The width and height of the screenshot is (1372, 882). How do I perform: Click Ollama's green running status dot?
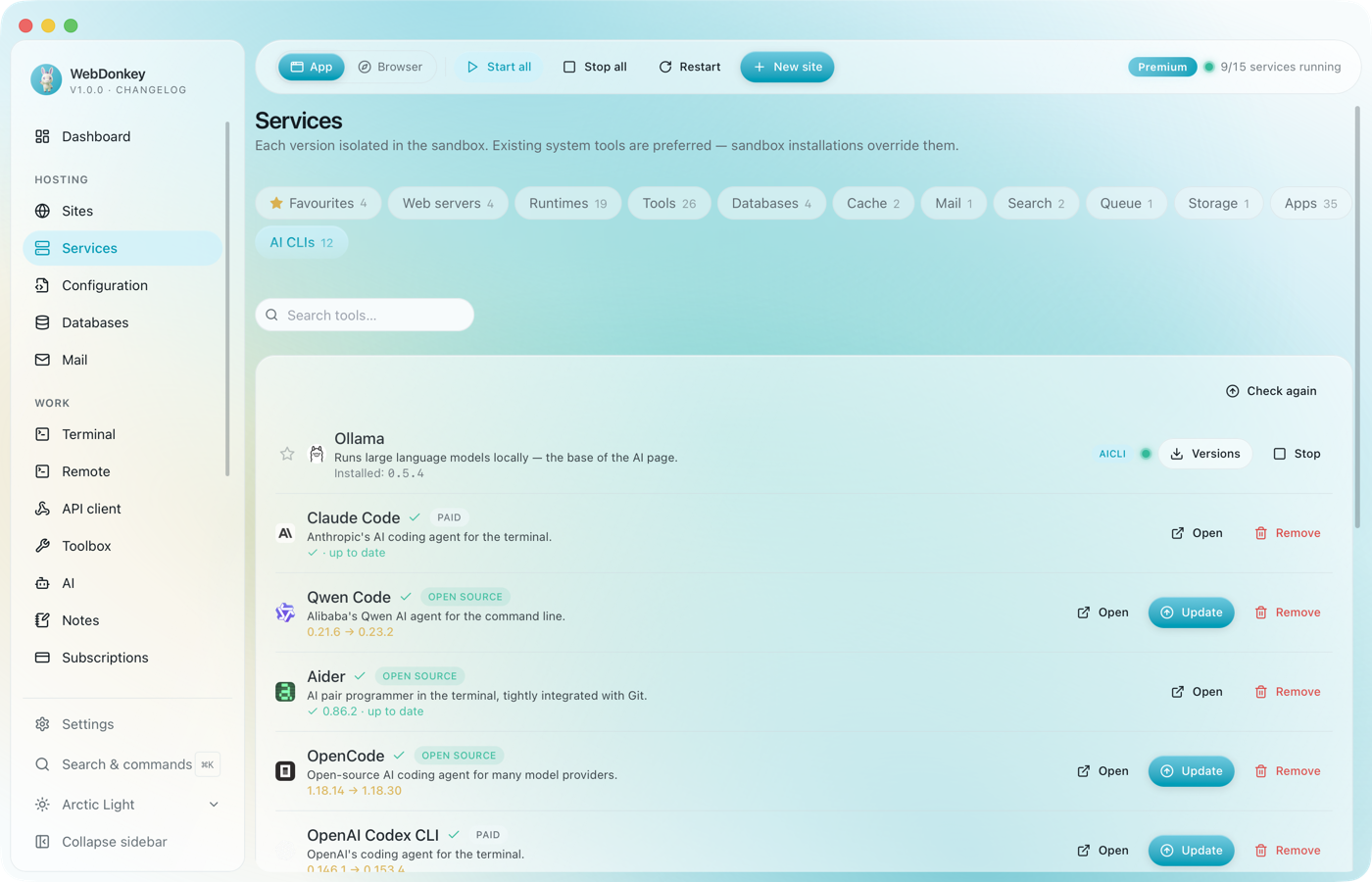pyautogui.click(x=1145, y=454)
